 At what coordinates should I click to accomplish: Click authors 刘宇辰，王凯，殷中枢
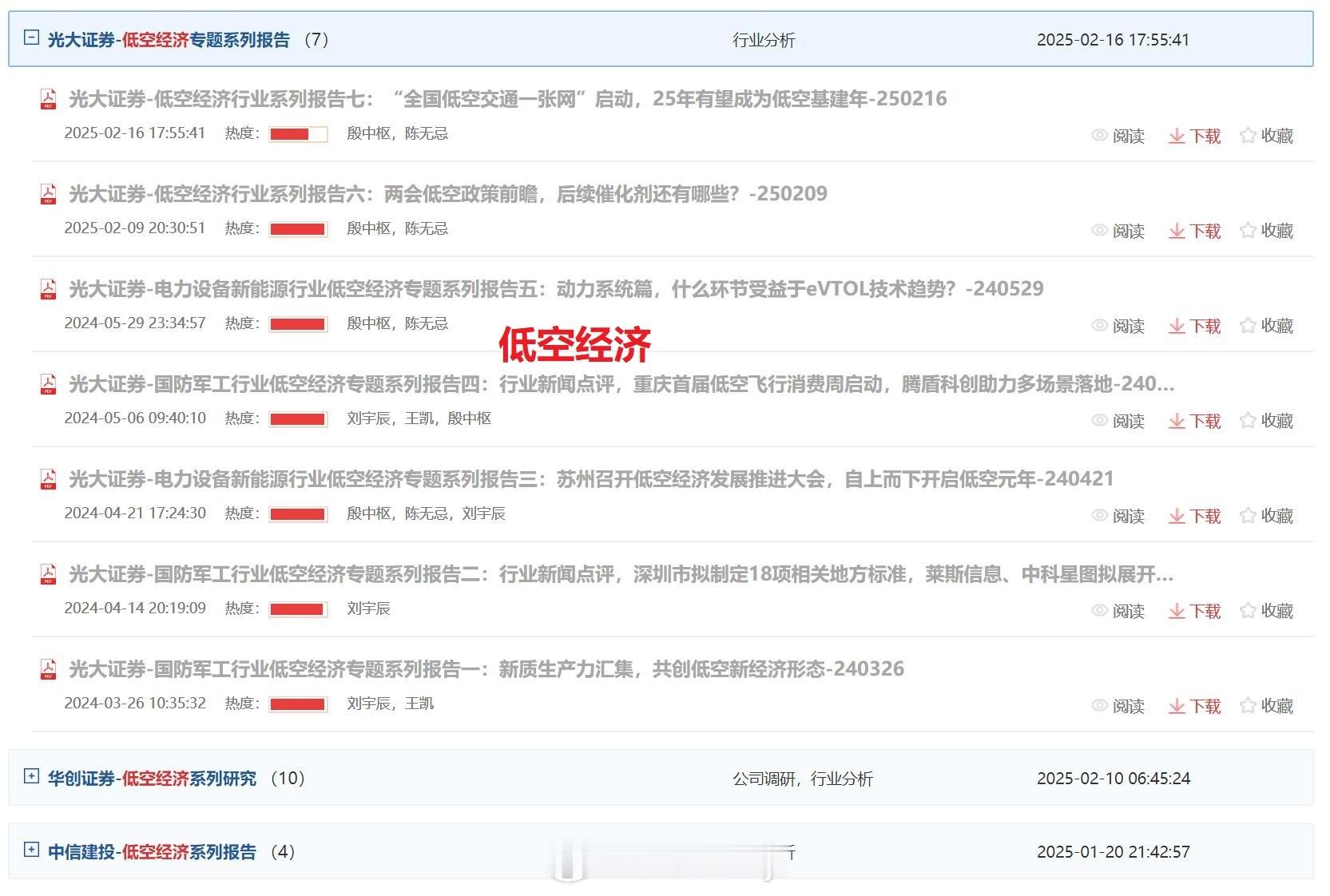coord(419,418)
